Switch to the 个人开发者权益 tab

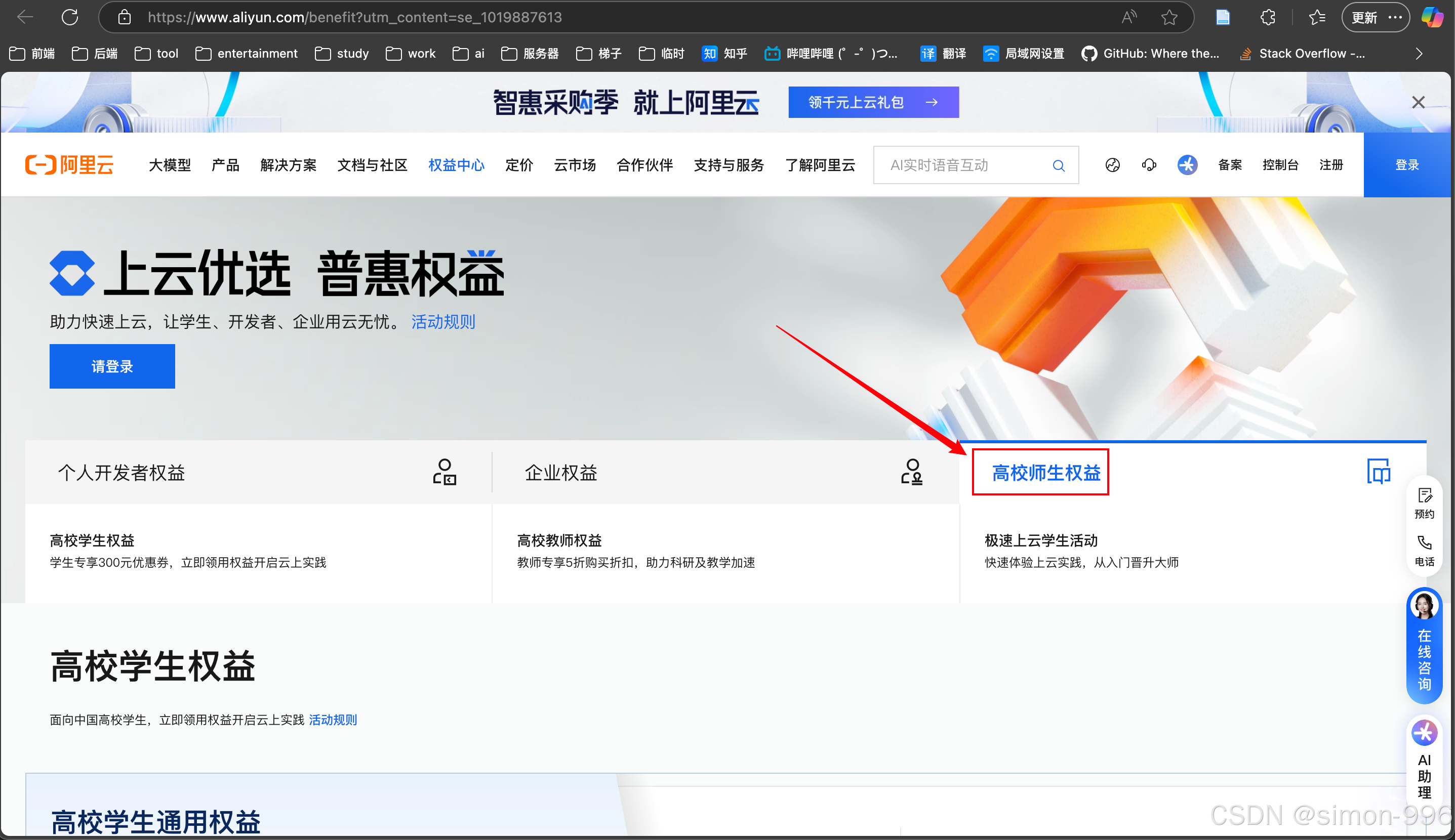point(259,473)
